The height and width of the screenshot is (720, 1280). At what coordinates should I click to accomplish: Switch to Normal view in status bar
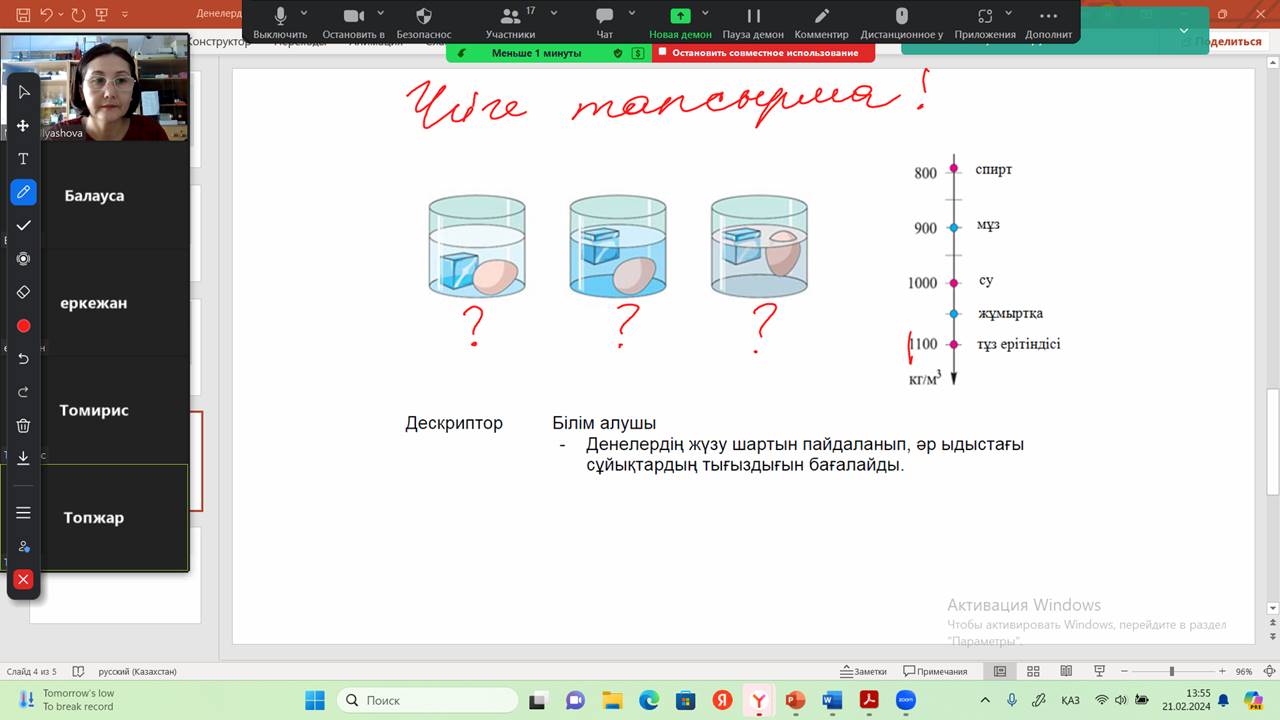coord(999,671)
